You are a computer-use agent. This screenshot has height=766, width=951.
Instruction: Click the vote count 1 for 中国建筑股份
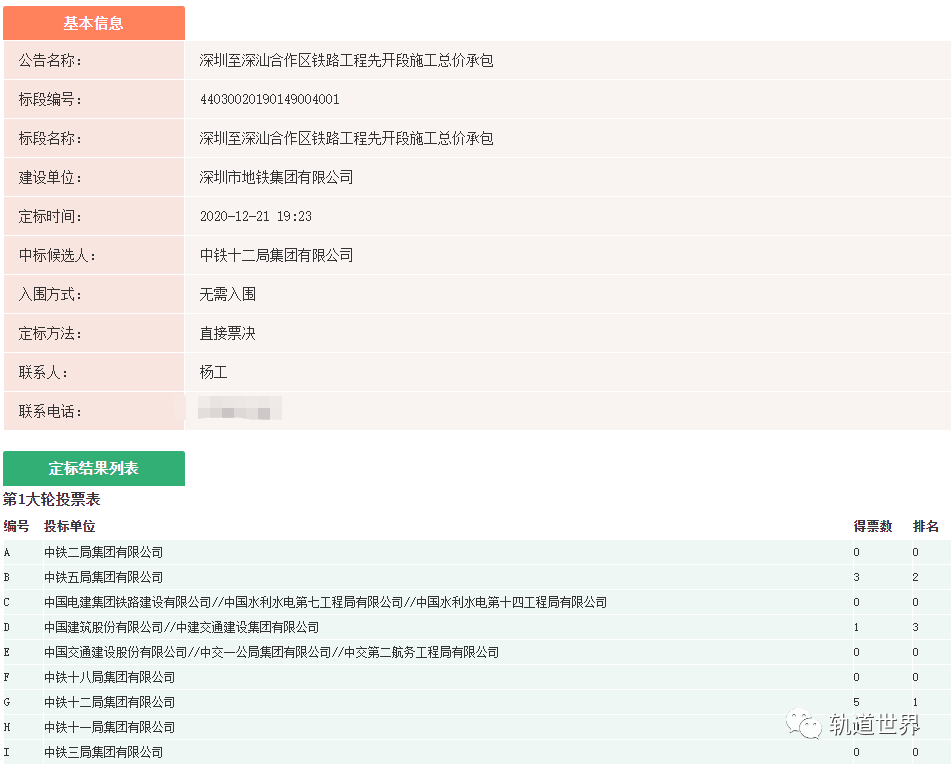pyautogui.click(x=856, y=627)
